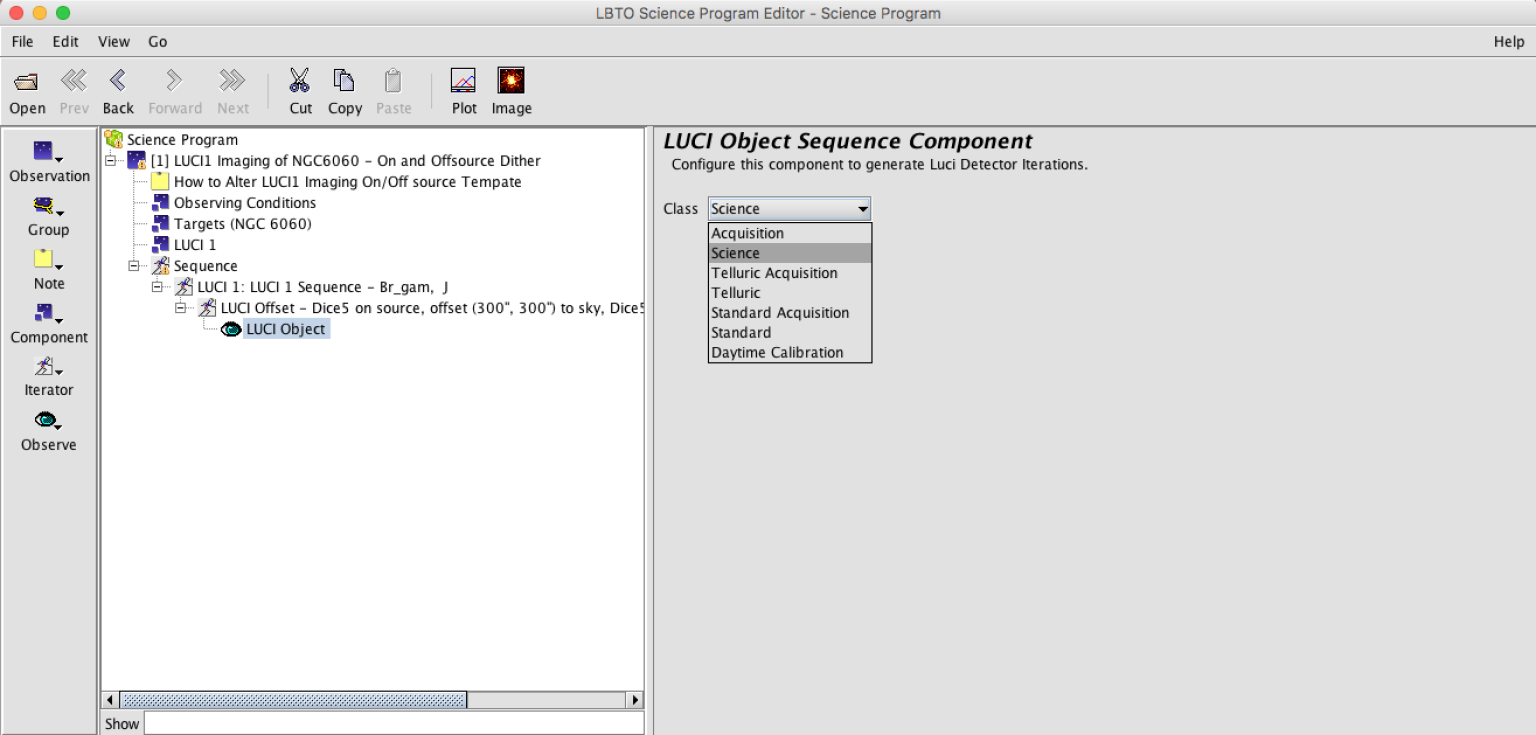
Task: Click the eye icon beside LUCI Object
Action: tap(231, 329)
